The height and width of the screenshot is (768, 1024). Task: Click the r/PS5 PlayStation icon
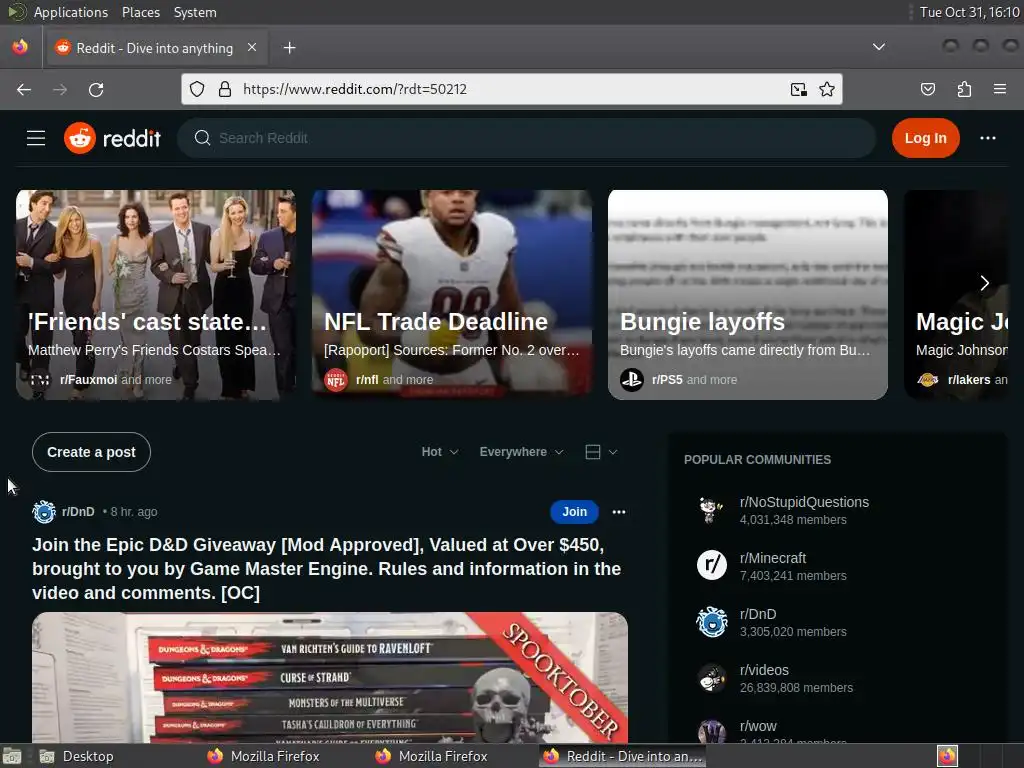632,379
